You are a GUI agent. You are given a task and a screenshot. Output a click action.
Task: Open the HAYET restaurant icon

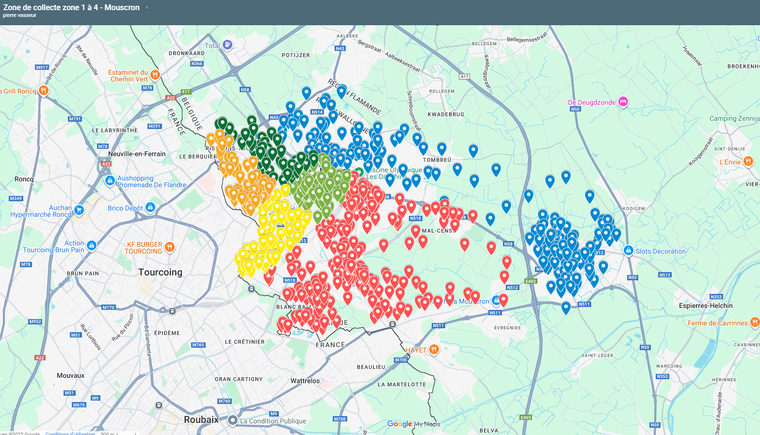click(434, 349)
